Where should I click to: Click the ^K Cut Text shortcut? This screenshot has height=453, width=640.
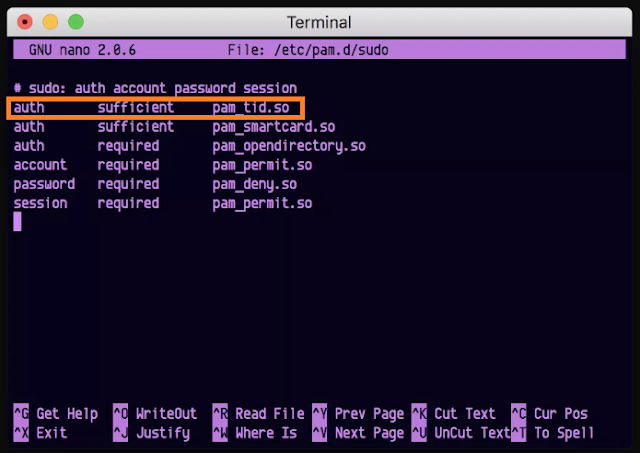[453, 414]
